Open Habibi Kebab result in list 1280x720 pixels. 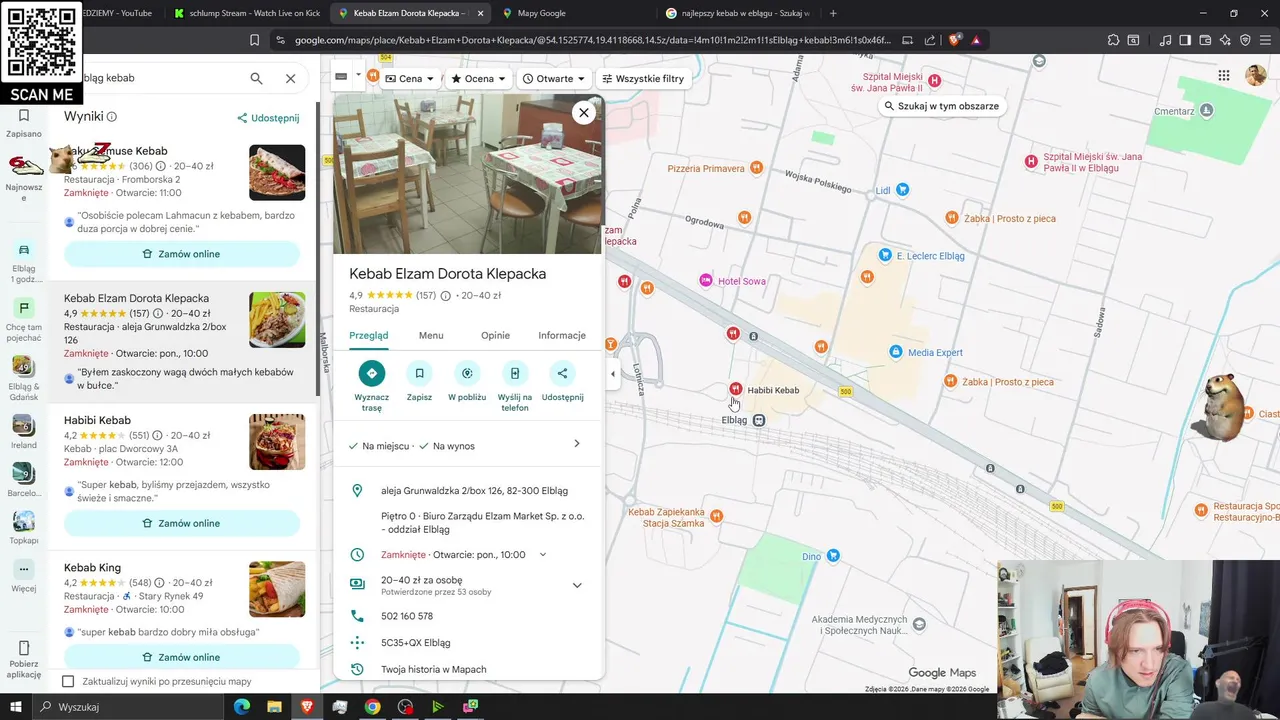pyautogui.click(x=97, y=420)
